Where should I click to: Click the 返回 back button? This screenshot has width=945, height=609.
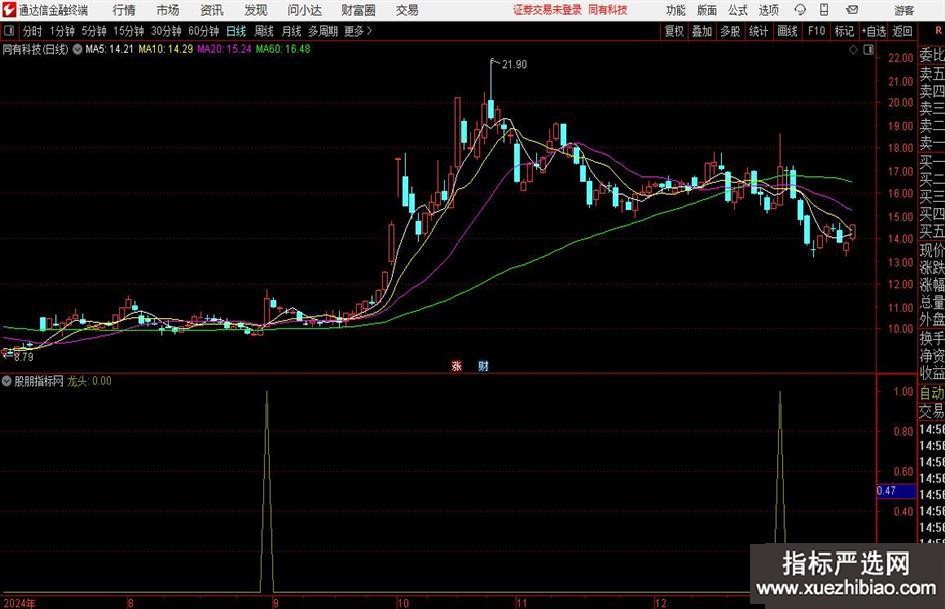click(902, 31)
